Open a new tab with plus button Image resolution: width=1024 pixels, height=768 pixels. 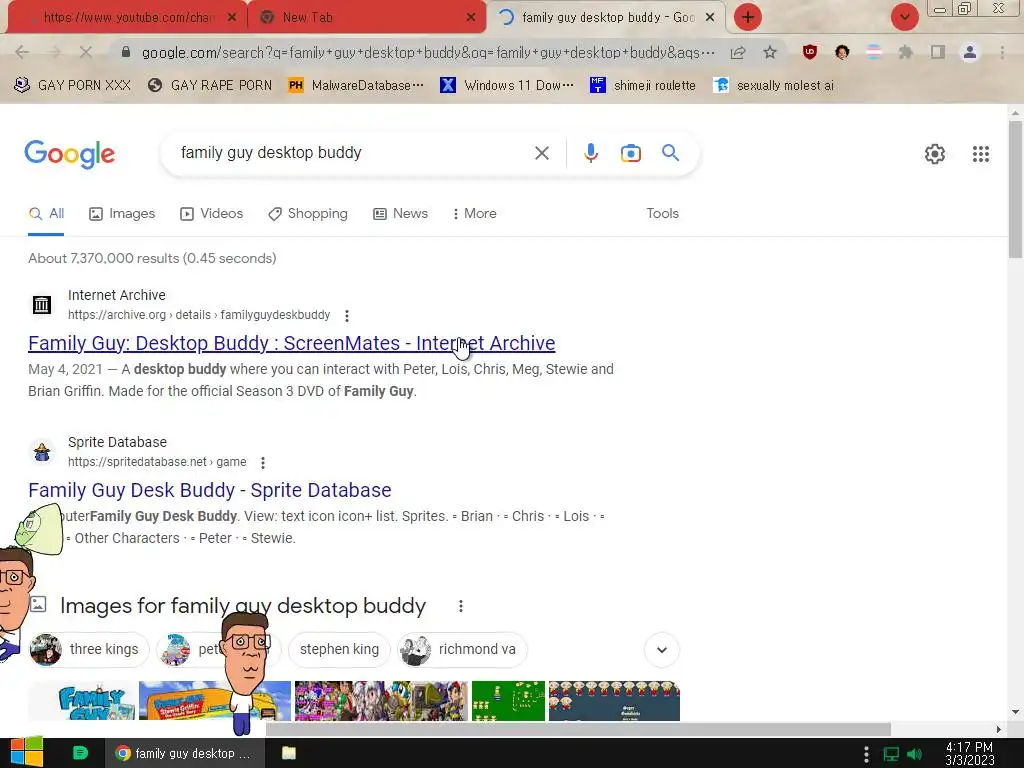pyautogui.click(x=748, y=17)
